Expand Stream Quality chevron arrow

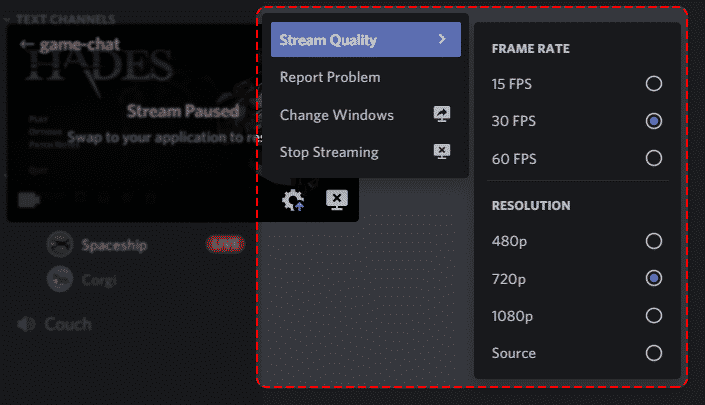tap(442, 40)
